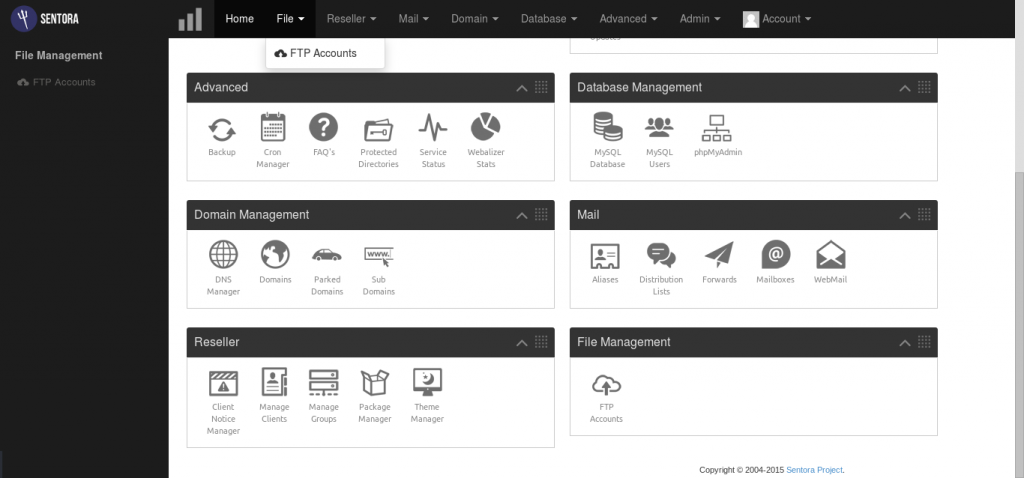
Task: Collapse the Database Management panel
Action: (904, 88)
